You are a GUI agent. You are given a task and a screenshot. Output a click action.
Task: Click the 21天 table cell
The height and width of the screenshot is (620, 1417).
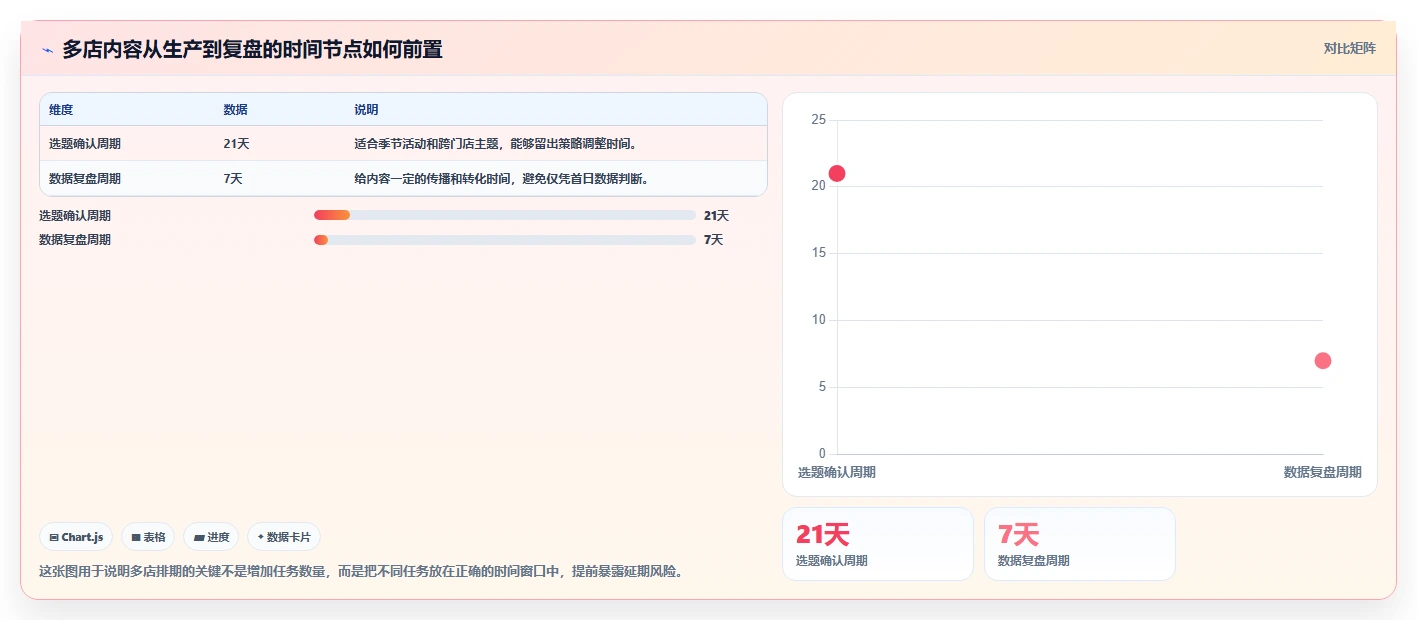pos(237,144)
